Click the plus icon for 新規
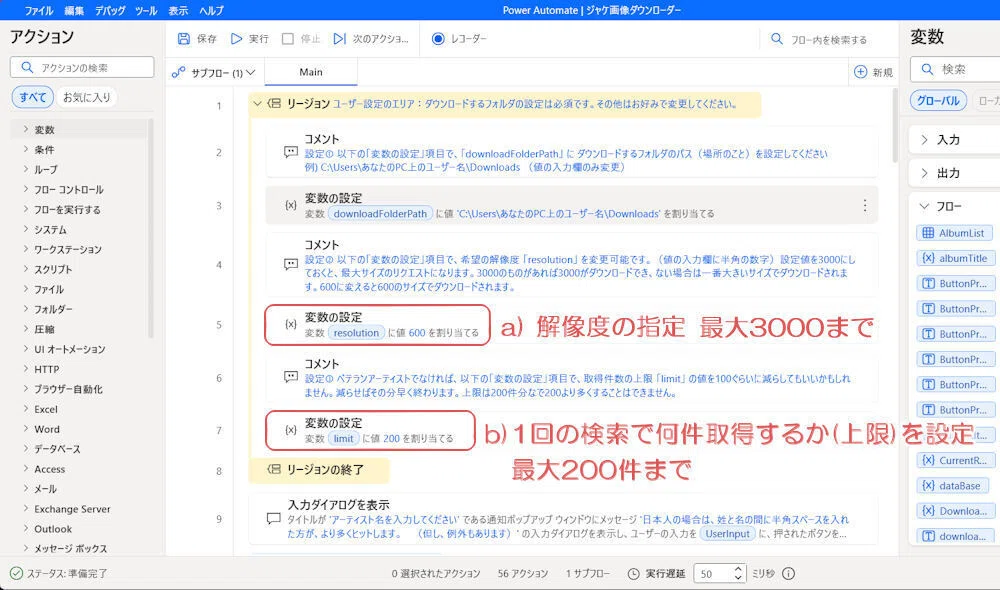1000x590 pixels. point(860,72)
